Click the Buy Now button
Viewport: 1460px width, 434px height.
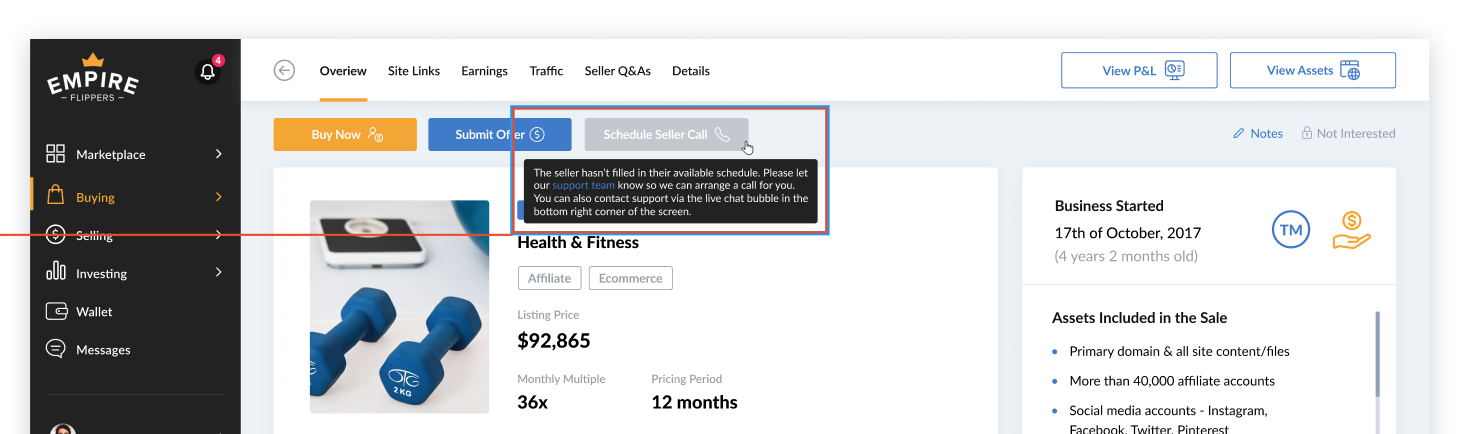pos(345,135)
